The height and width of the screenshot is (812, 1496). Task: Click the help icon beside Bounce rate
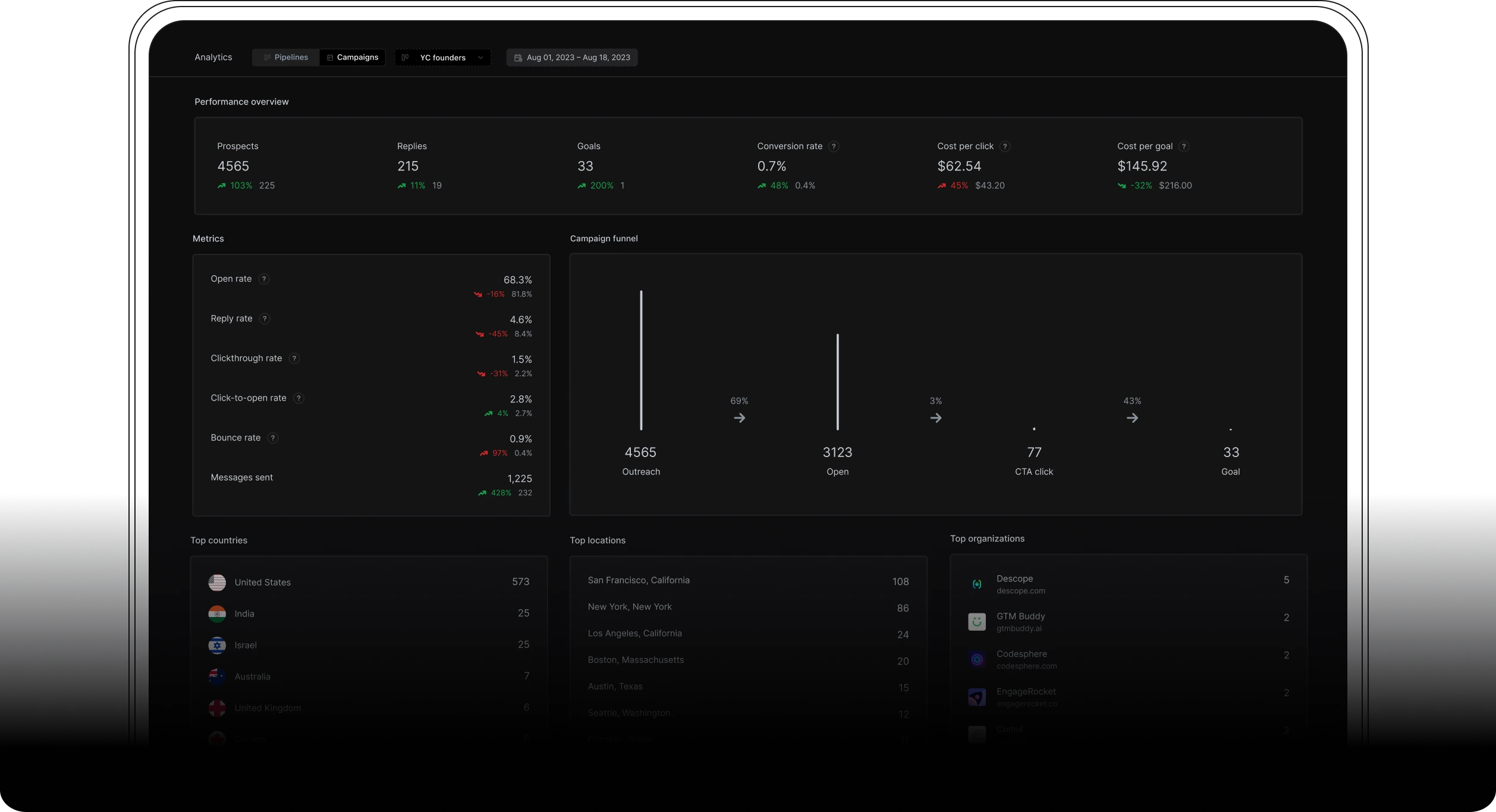(x=273, y=438)
